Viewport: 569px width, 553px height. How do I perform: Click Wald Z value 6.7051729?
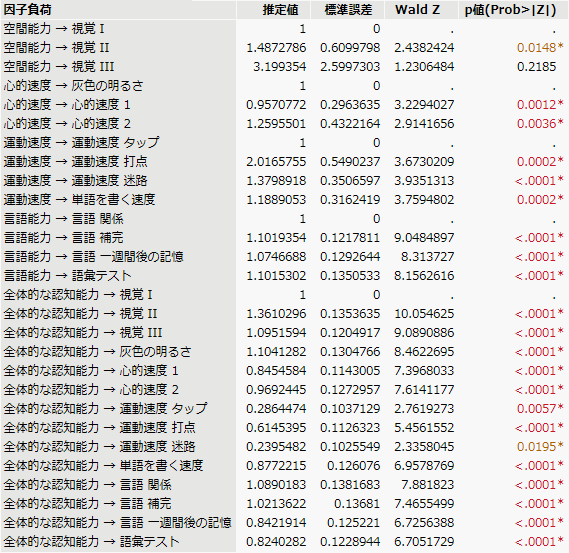point(424,541)
